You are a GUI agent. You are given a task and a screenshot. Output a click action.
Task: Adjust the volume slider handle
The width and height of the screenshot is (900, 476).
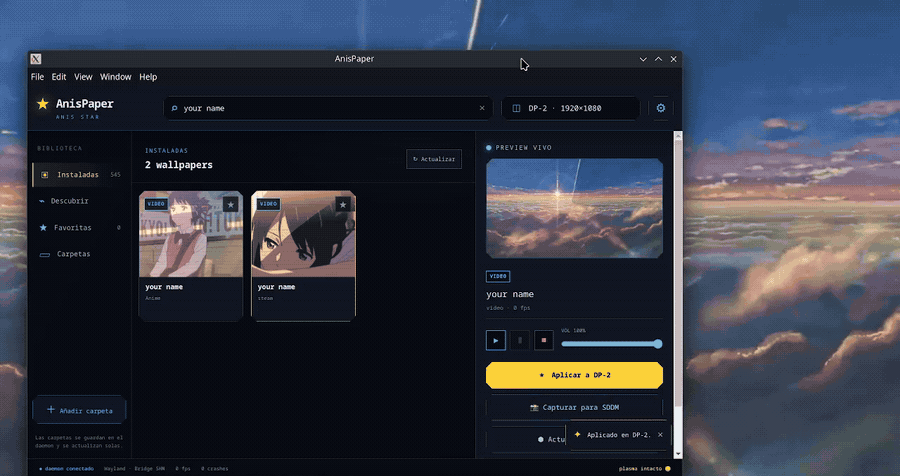[658, 344]
